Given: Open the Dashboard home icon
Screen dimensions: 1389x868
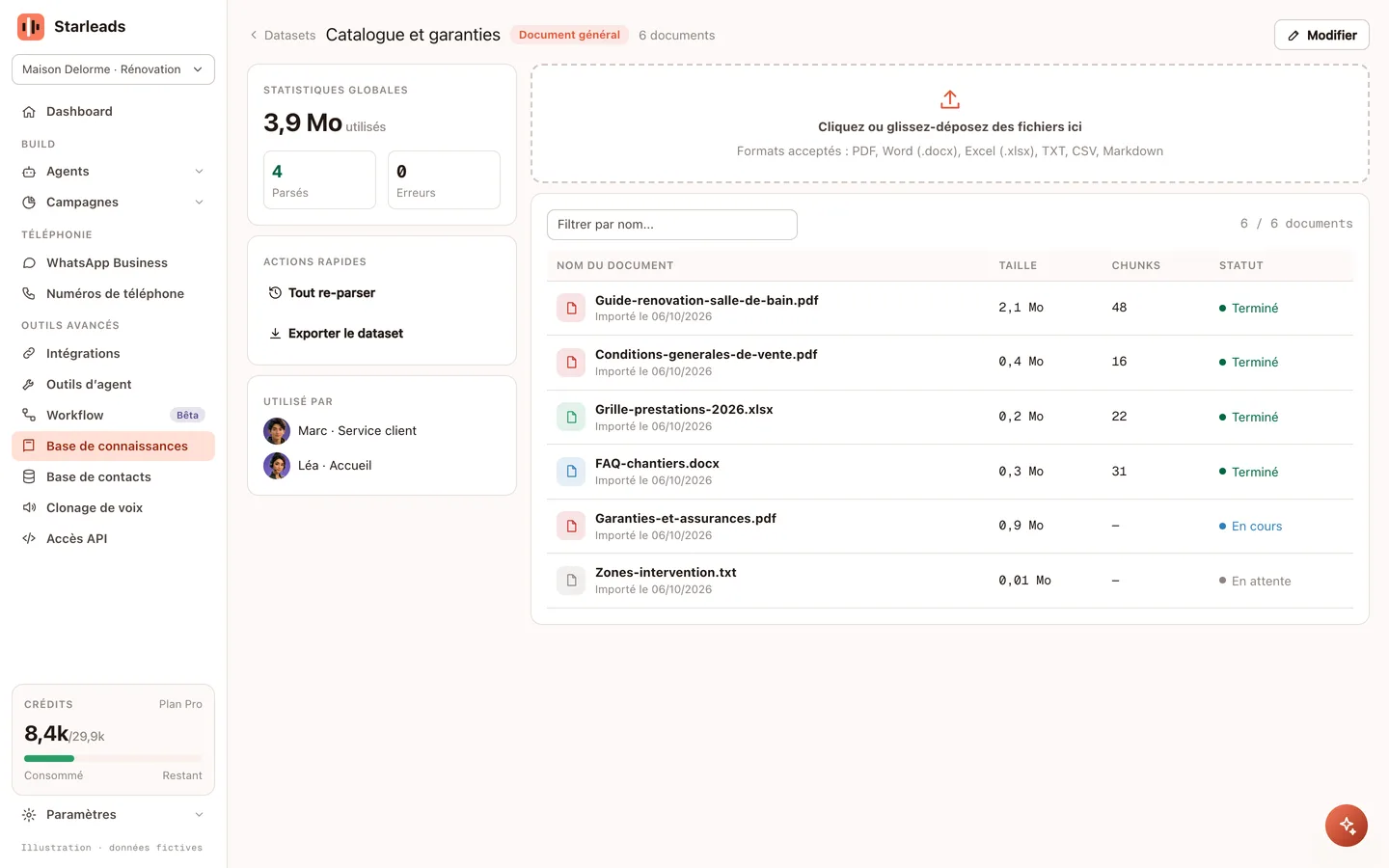Looking at the screenshot, I should (29, 112).
